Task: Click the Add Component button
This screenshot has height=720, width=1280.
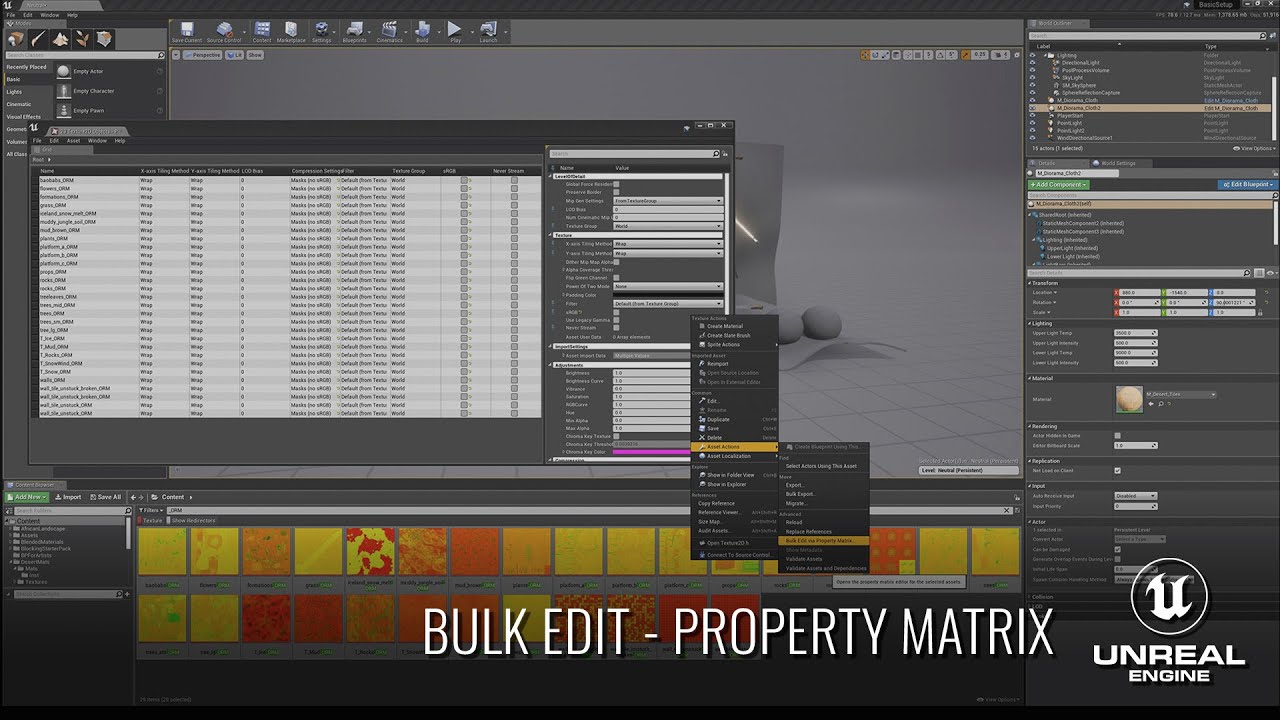Action: (1058, 185)
